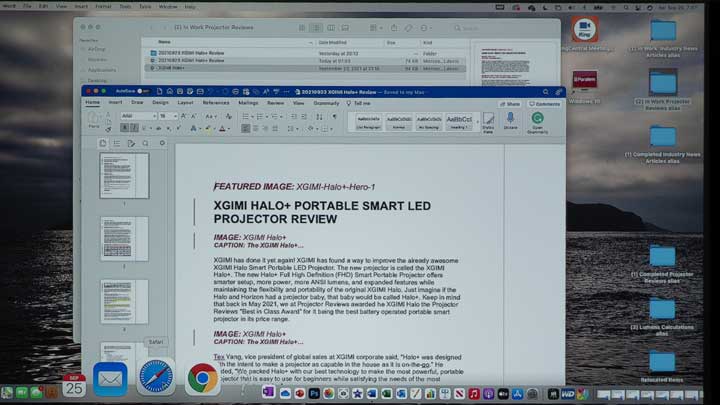
Task: Select the Finder list view icon
Action: coord(316,28)
